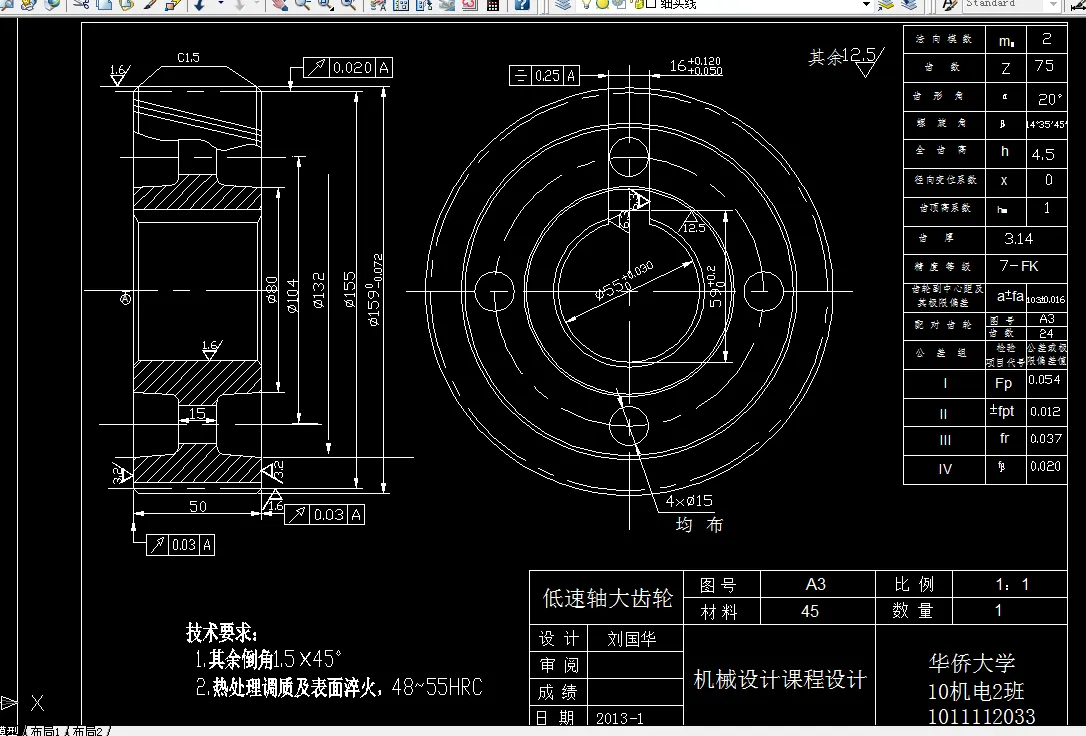
Task: Click the Match Properties brush icon
Action: point(150,7)
